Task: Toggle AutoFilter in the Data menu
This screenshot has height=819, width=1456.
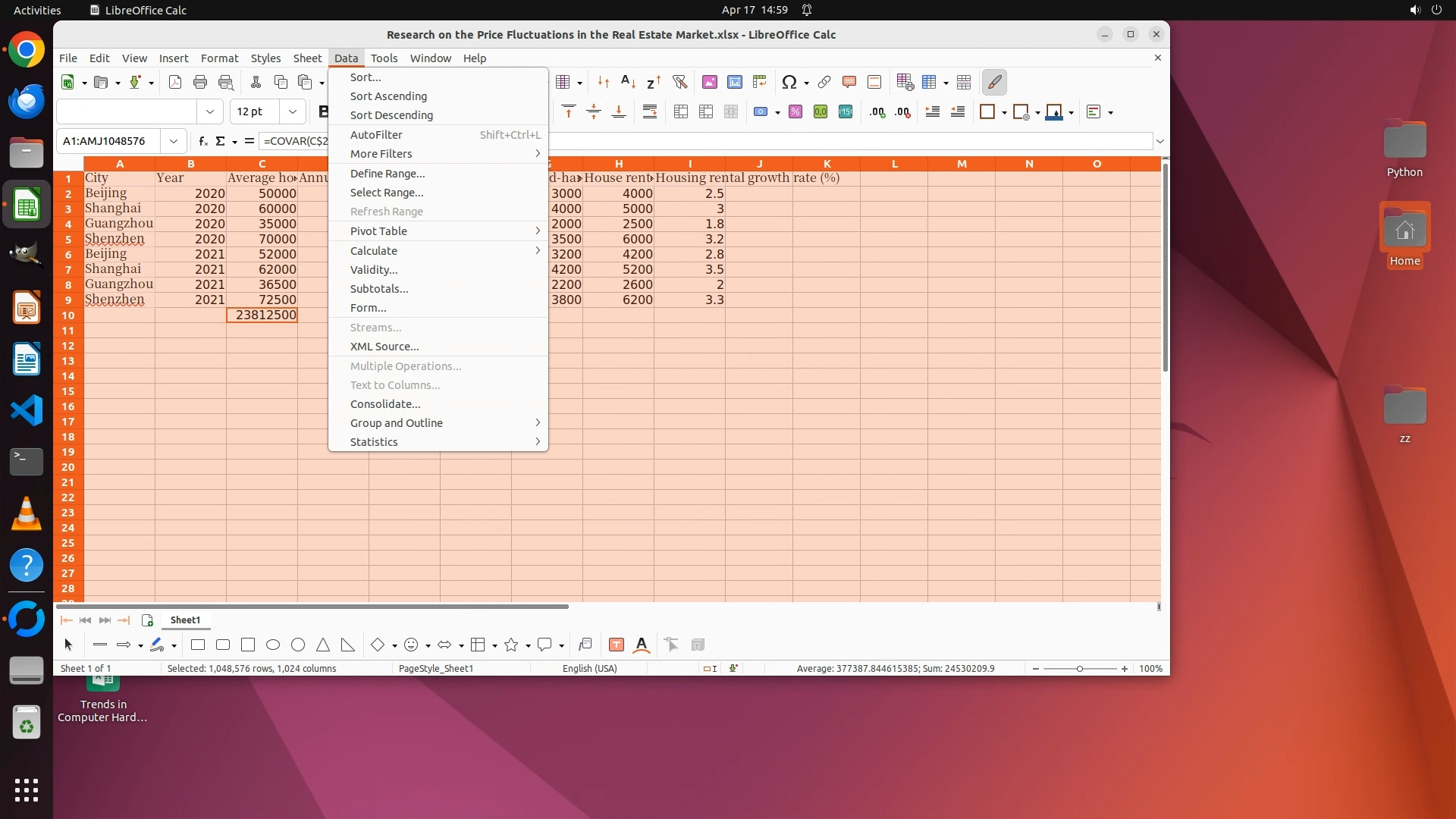Action: coord(376,135)
